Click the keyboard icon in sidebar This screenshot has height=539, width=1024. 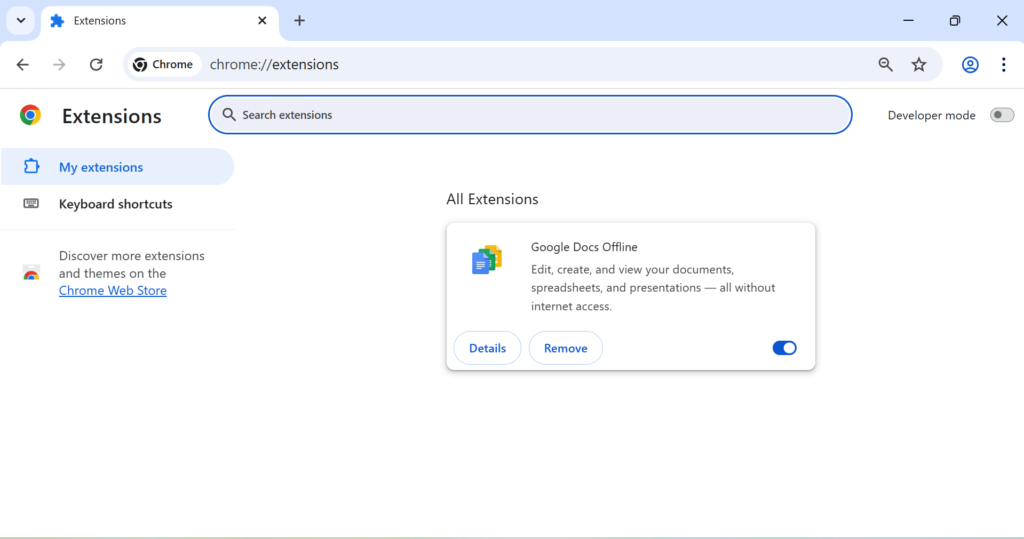coord(31,203)
